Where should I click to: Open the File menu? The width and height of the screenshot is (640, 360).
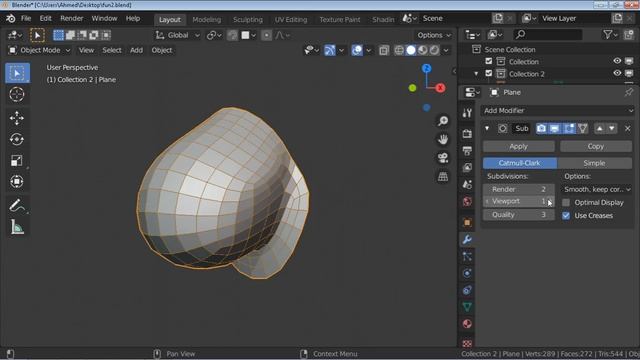[26, 18]
